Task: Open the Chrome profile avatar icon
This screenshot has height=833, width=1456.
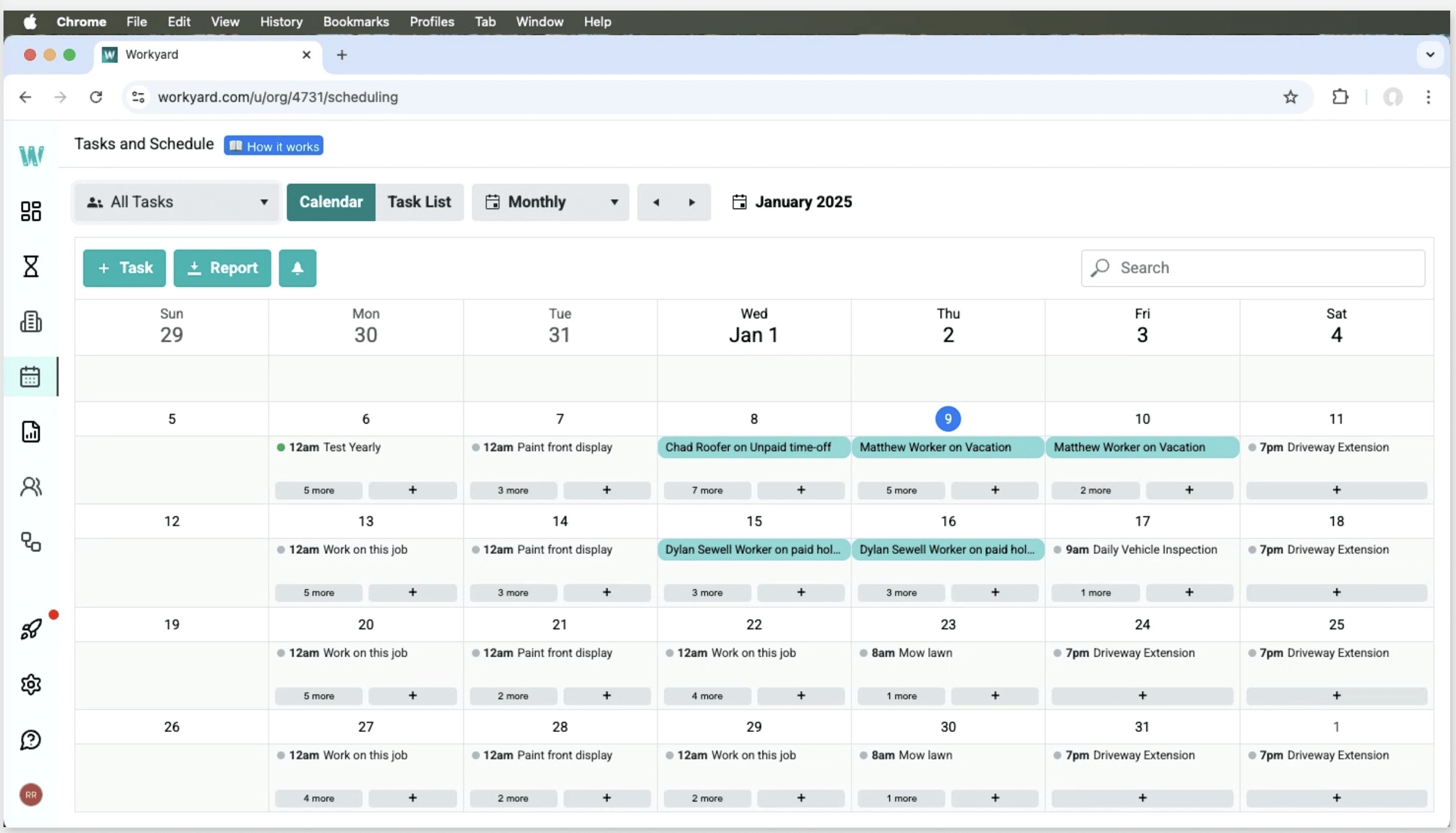Action: (1393, 97)
